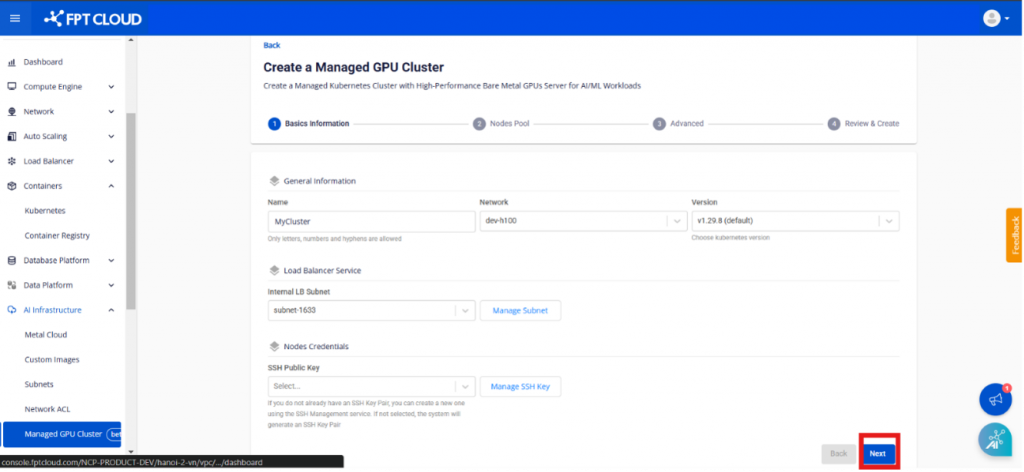Click the Database Platform icon
The image size is (1024, 472).
pos(11,260)
